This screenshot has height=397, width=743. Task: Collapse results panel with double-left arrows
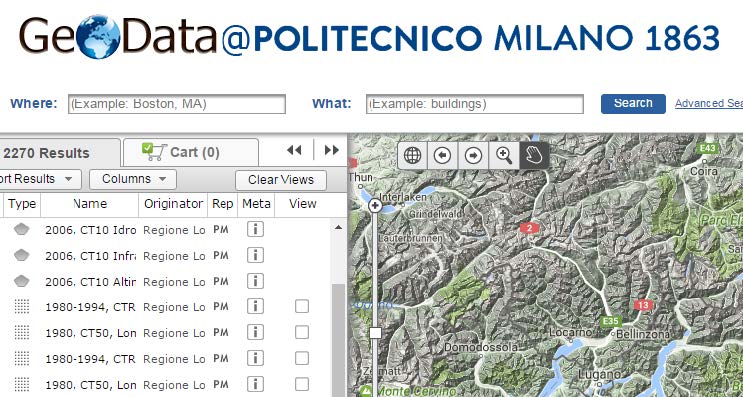[x=294, y=150]
